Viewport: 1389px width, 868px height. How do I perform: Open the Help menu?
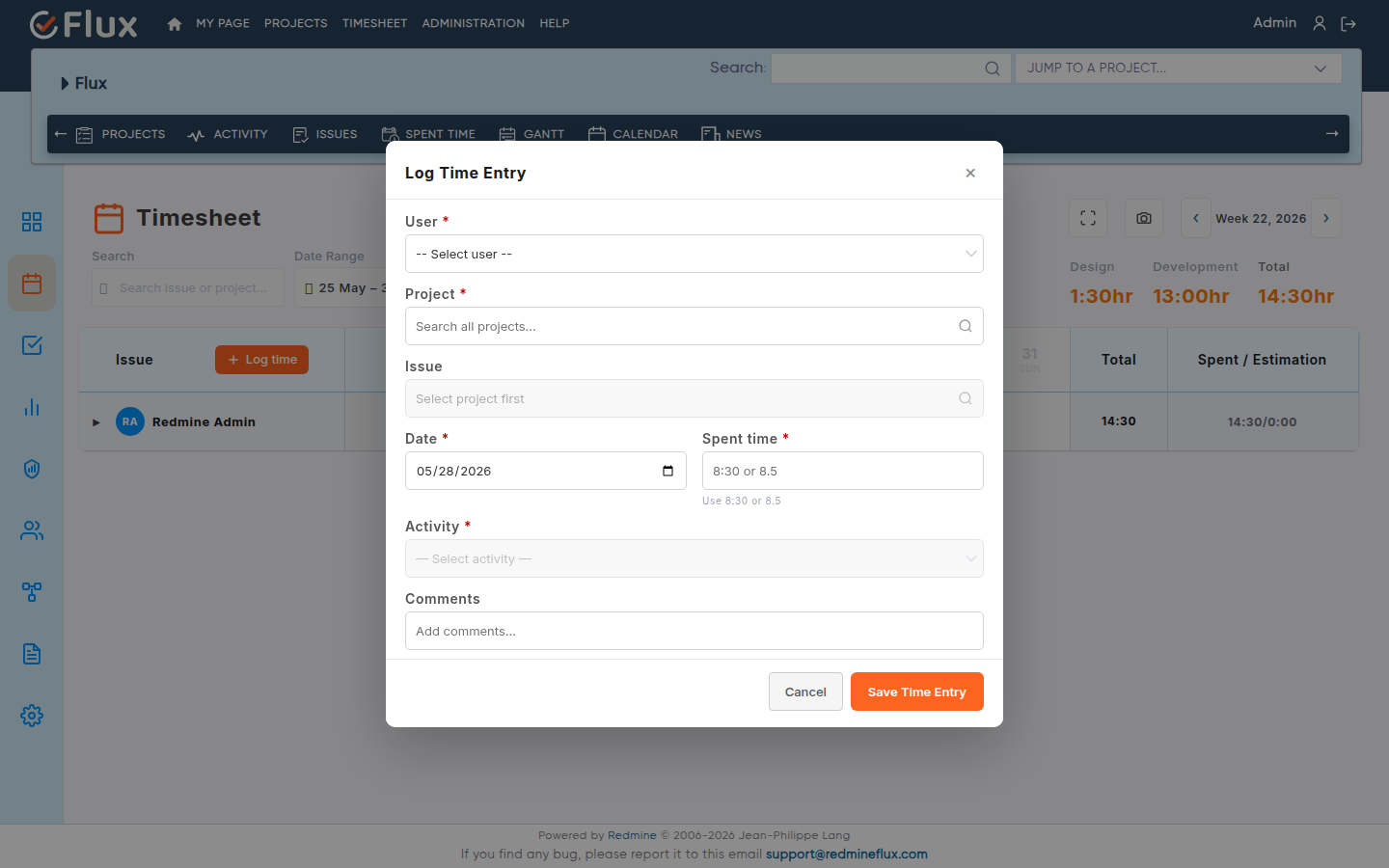pyautogui.click(x=555, y=23)
